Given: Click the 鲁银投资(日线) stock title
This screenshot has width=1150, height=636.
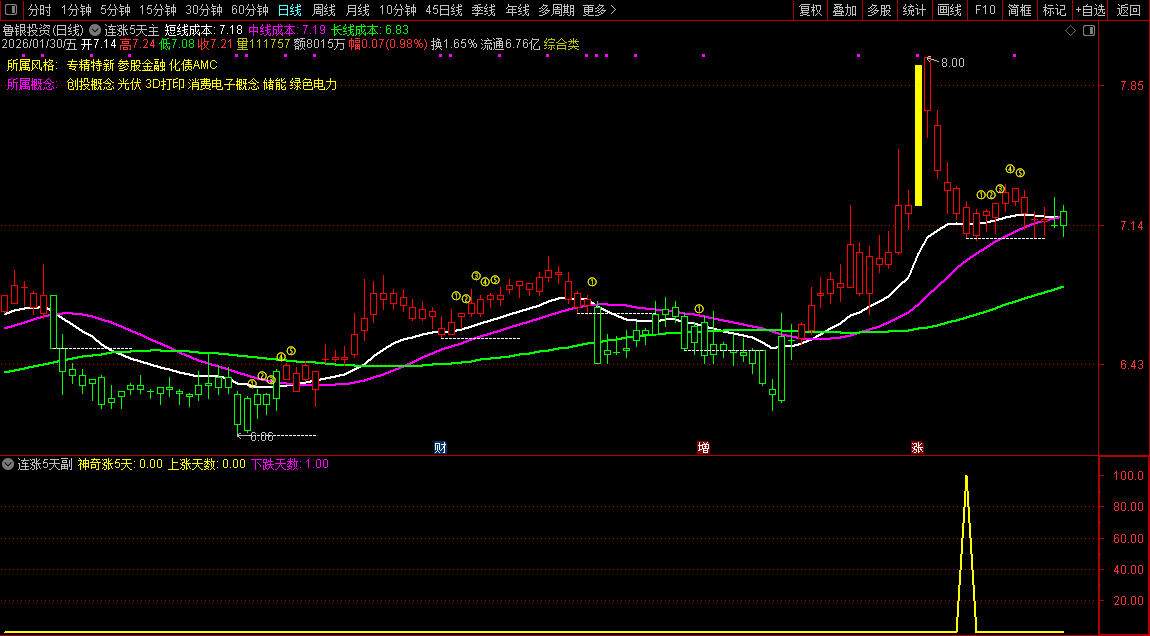Looking at the screenshot, I should (x=43, y=31).
